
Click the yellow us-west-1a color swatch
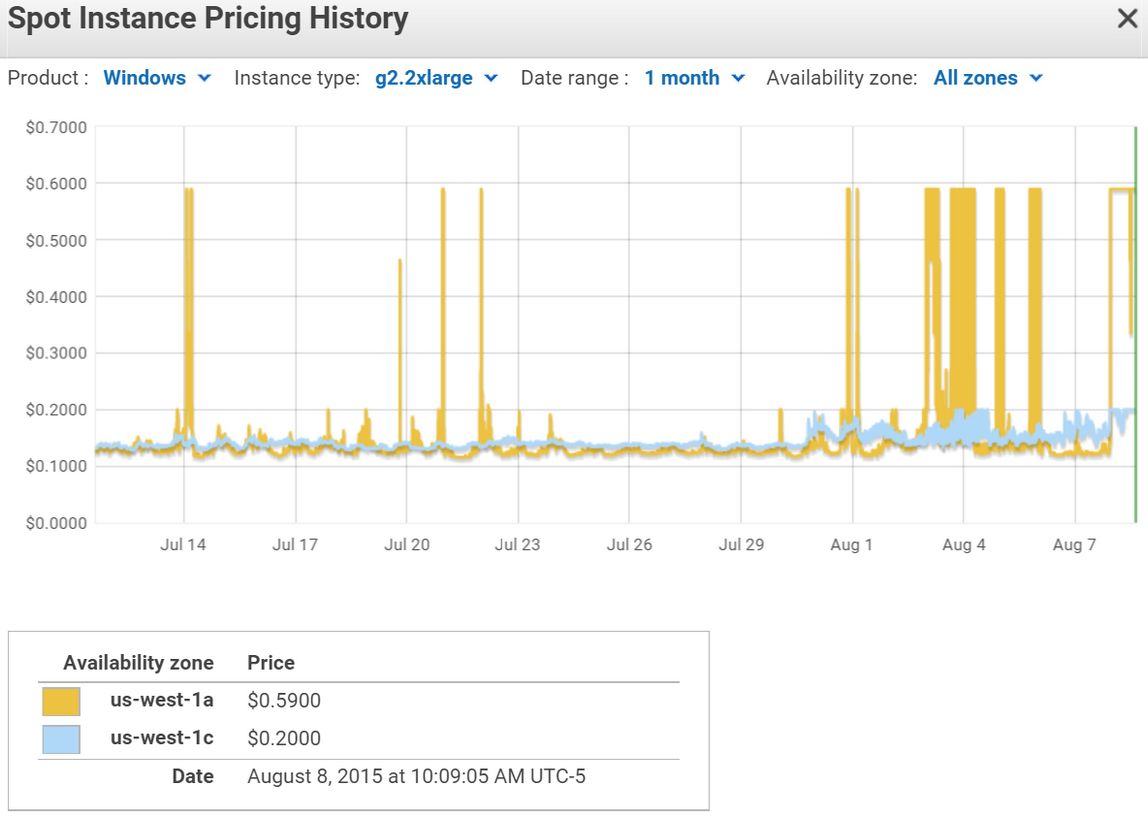click(61, 701)
